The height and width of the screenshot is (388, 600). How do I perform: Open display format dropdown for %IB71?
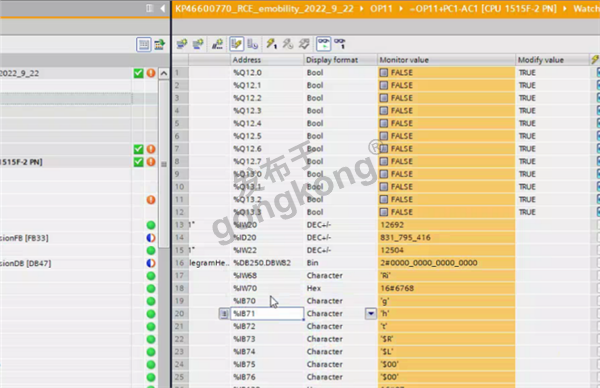point(371,314)
